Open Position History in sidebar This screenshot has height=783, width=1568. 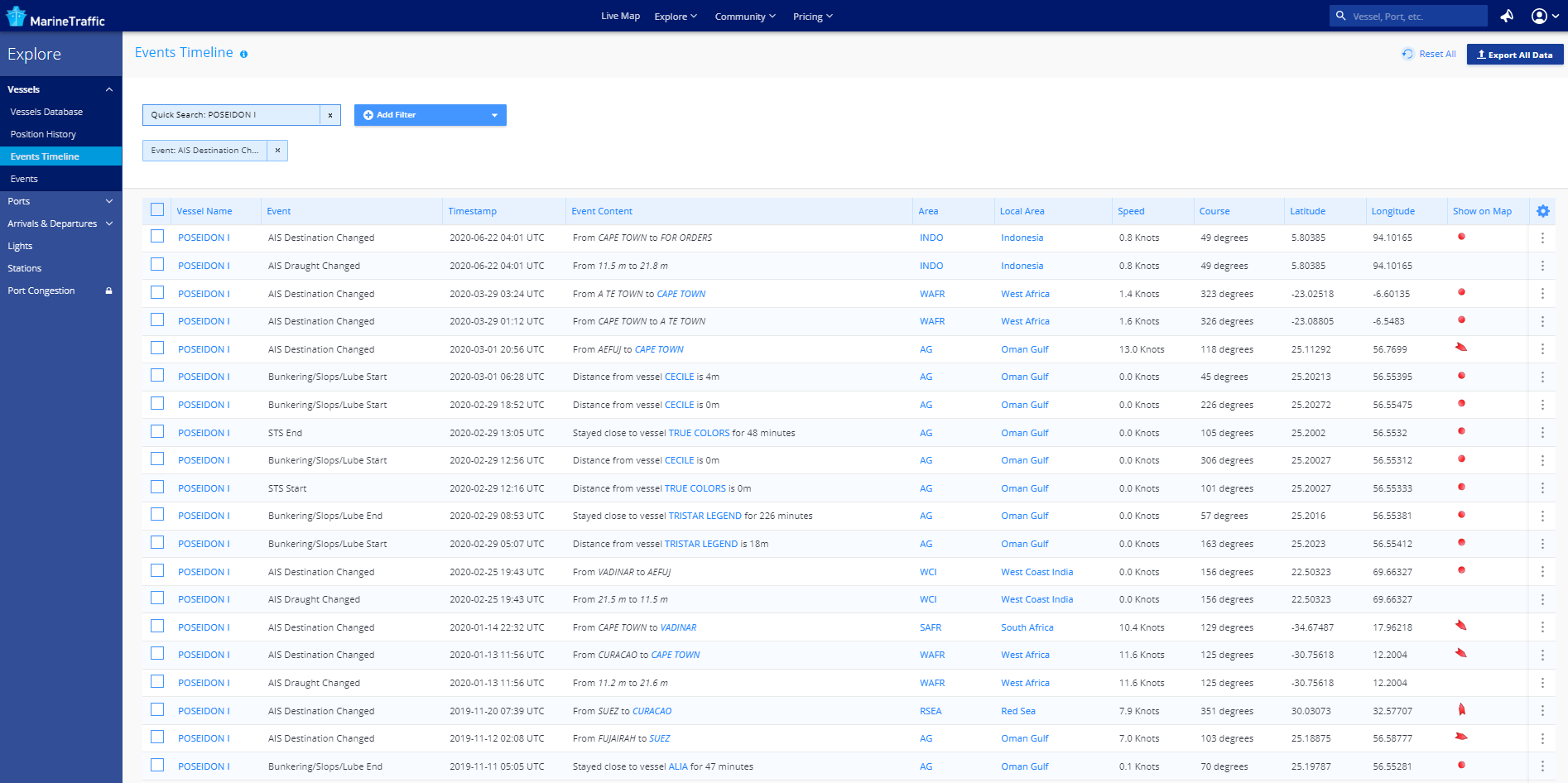tap(43, 134)
